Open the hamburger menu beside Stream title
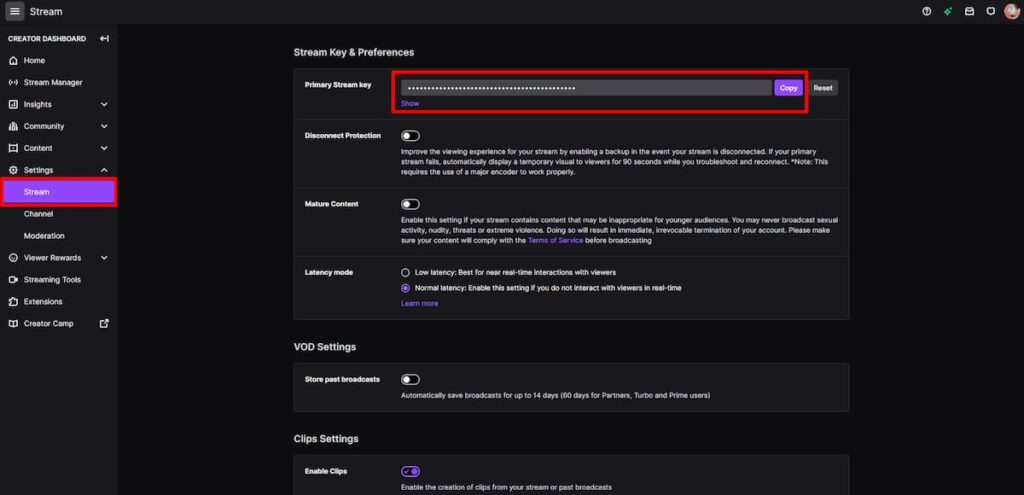Image resolution: width=1024 pixels, height=495 pixels. pos(15,12)
